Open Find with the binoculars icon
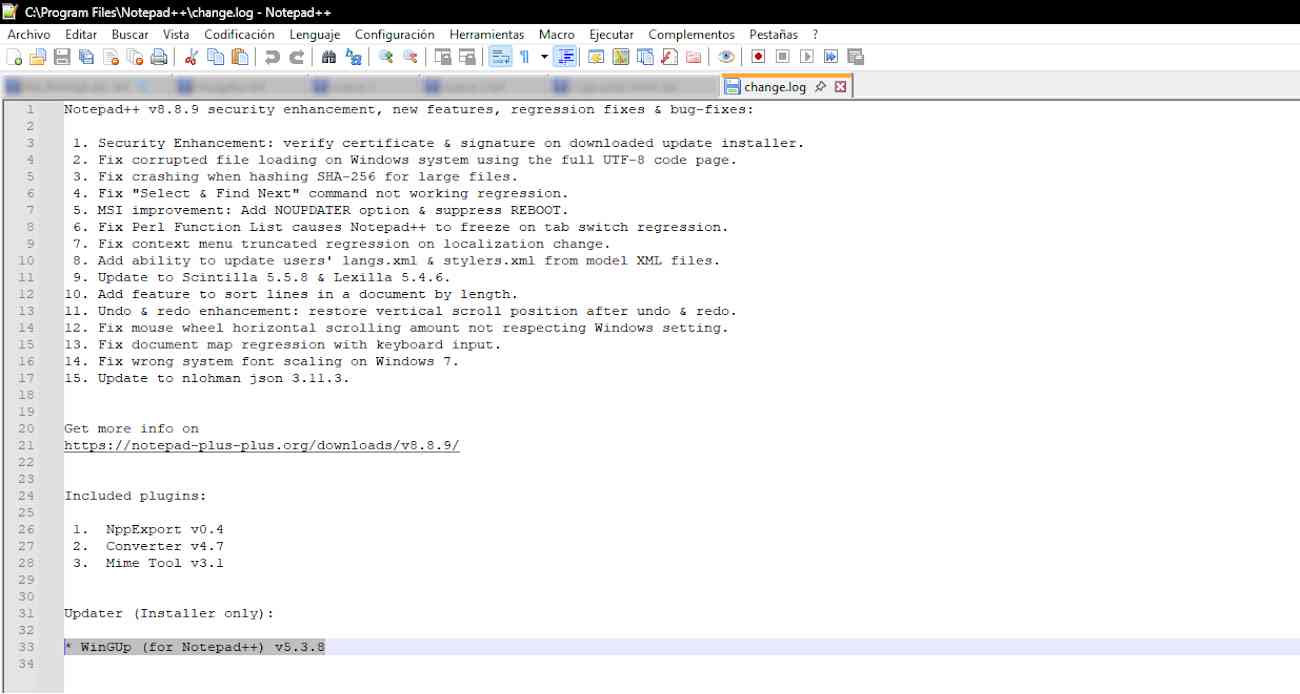The image size is (1300, 694). 328,57
